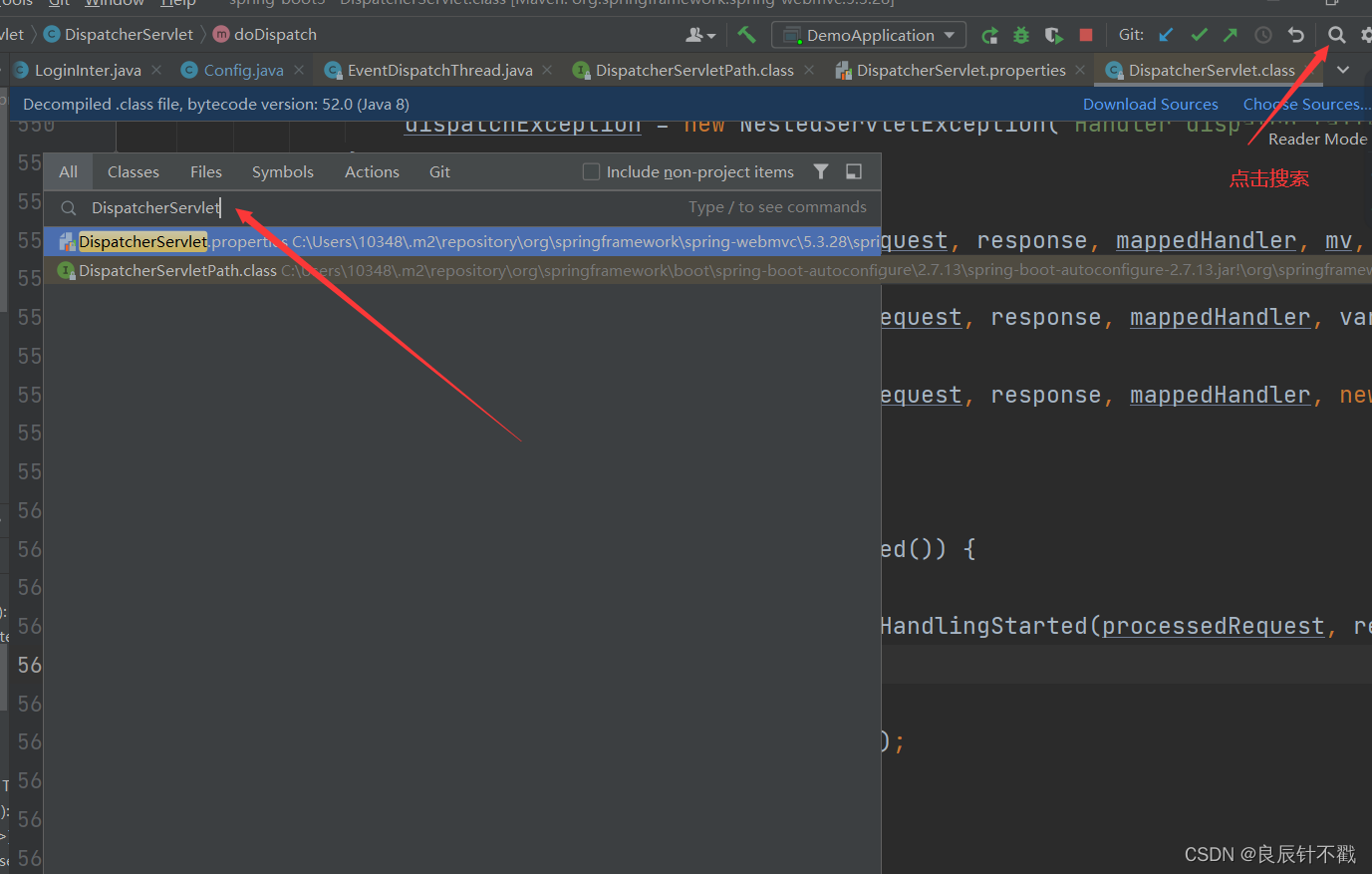Open the DemoApplication run configuration dropdown
Image resolution: width=1372 pixels, height=874 pixels.
[x=869, y=35]
